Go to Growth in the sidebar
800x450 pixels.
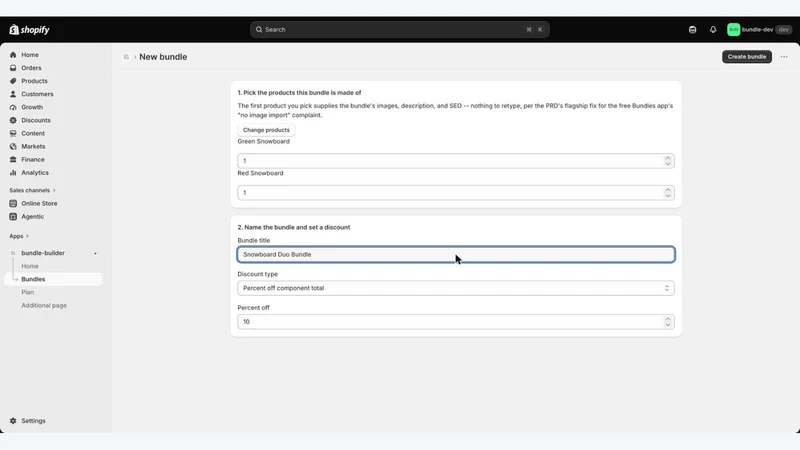tap(32, 107)
